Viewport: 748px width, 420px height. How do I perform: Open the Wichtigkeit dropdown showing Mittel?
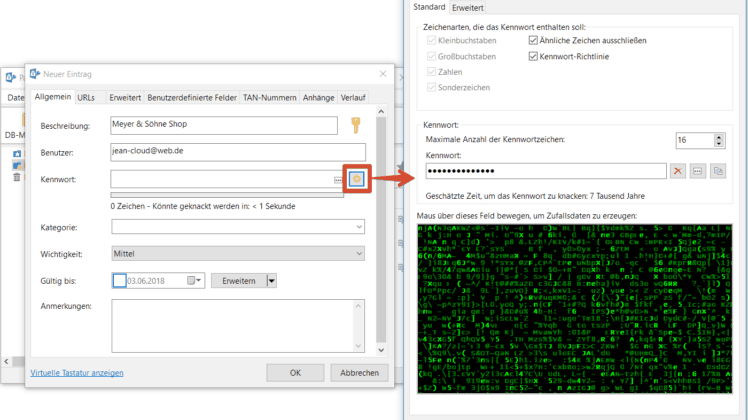click(x=359, y=253)
